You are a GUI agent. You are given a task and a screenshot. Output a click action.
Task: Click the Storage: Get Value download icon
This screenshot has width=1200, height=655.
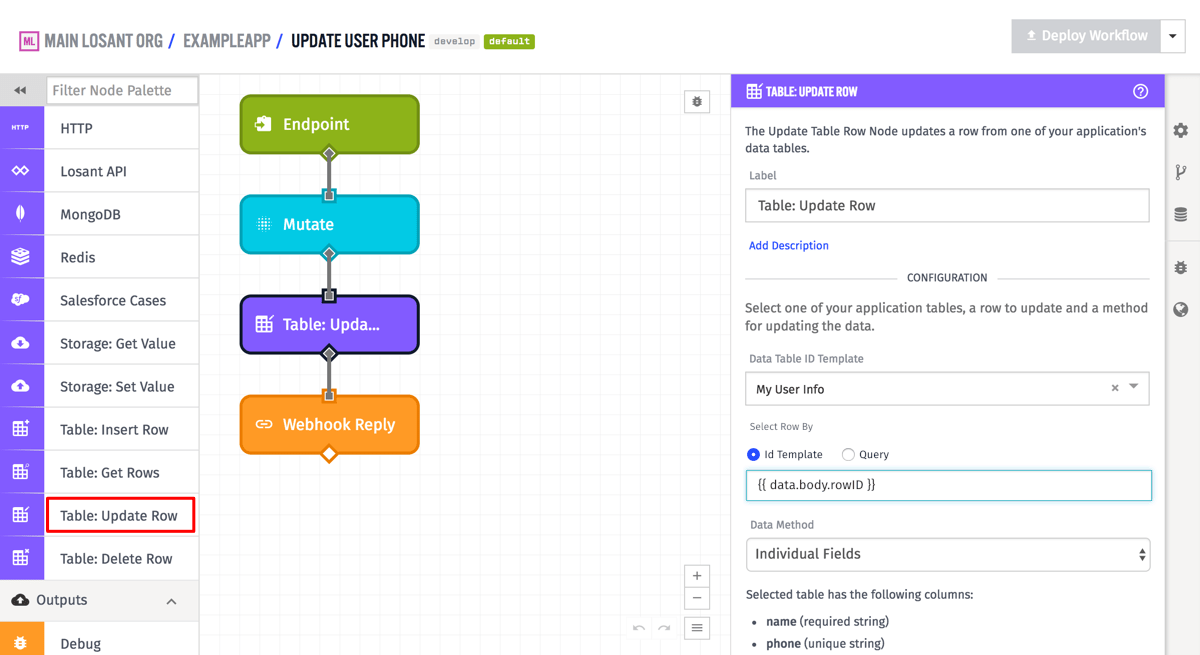tap(21, 343)
